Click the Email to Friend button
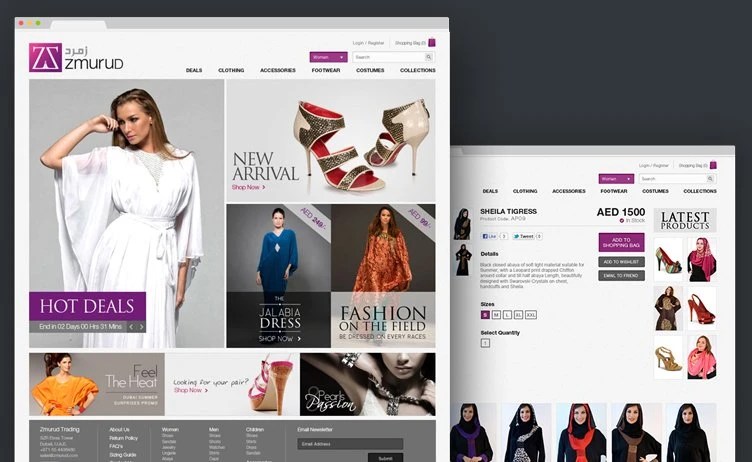752x462 pixels. pos(621,276)
